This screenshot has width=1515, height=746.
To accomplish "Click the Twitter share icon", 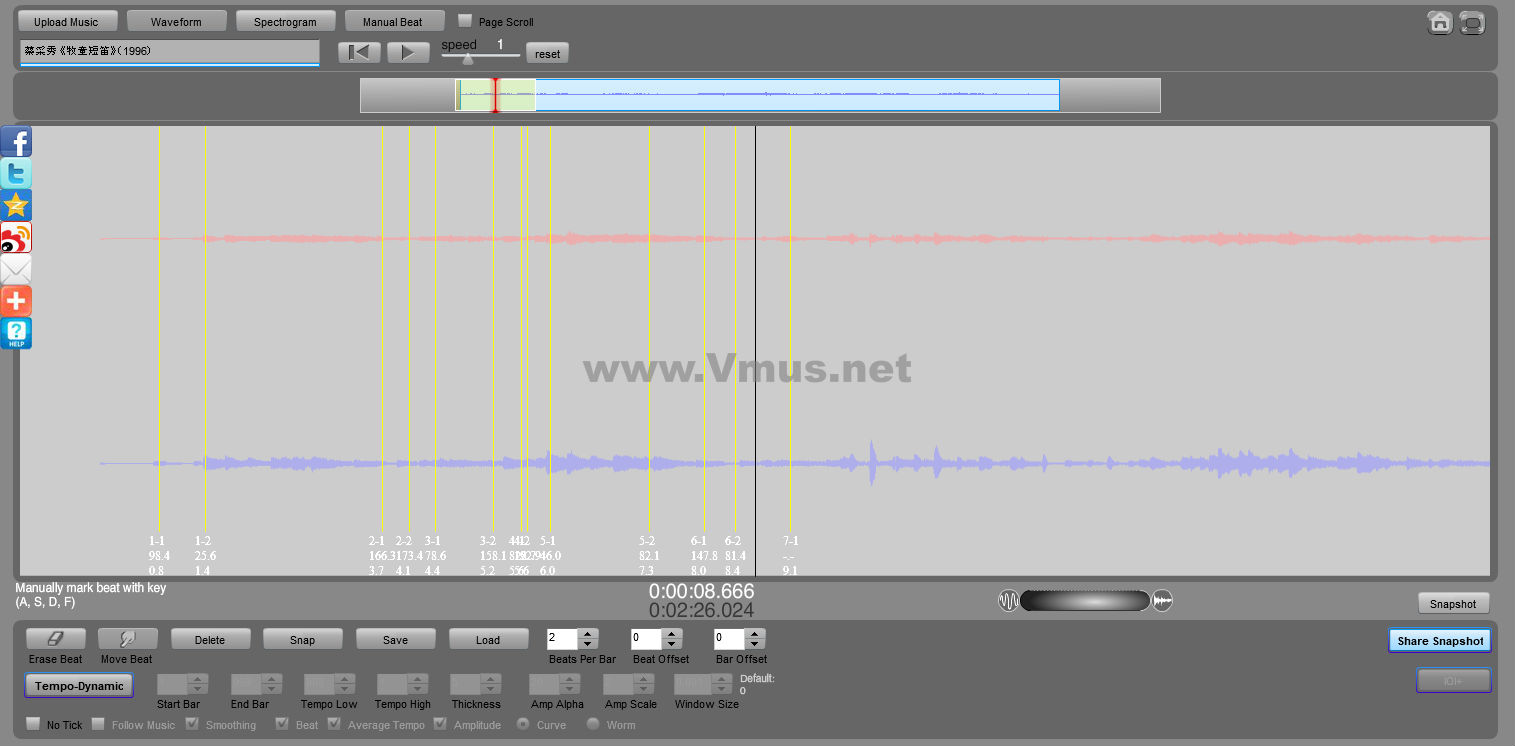I will [x=17, y=174].
